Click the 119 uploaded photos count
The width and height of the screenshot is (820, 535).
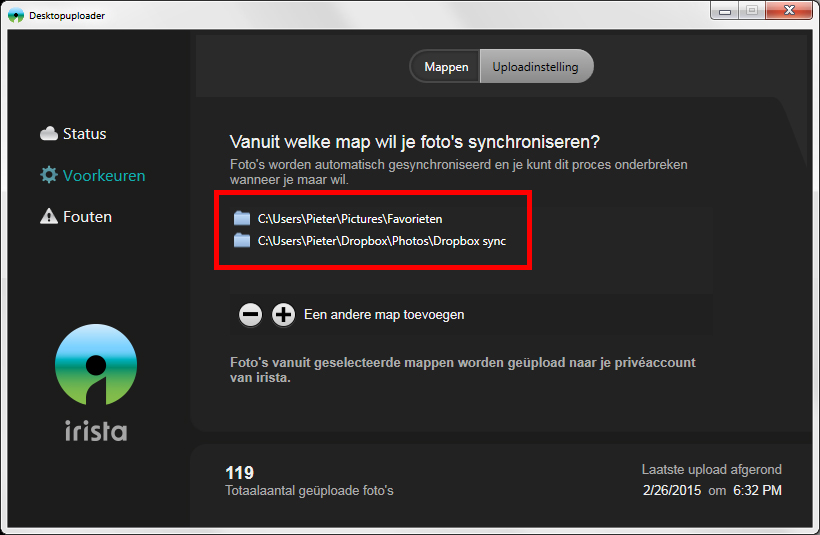click(240, 473)
